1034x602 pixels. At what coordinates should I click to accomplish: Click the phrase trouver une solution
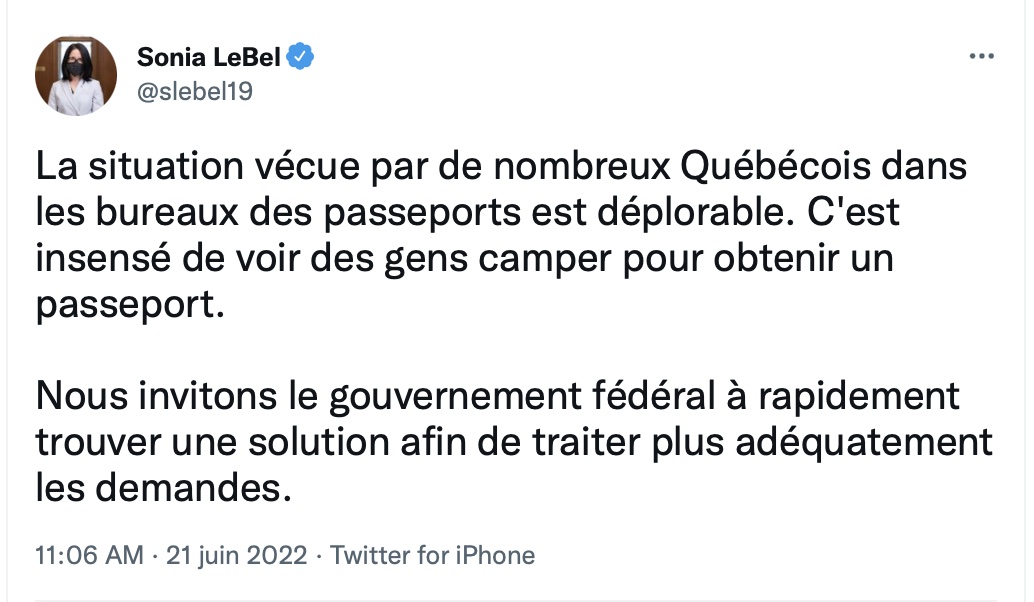[212, 442]
